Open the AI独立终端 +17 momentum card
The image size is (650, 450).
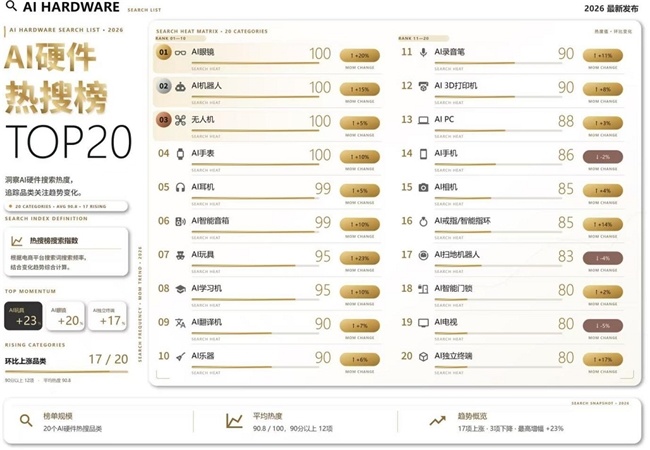(107, 316)
